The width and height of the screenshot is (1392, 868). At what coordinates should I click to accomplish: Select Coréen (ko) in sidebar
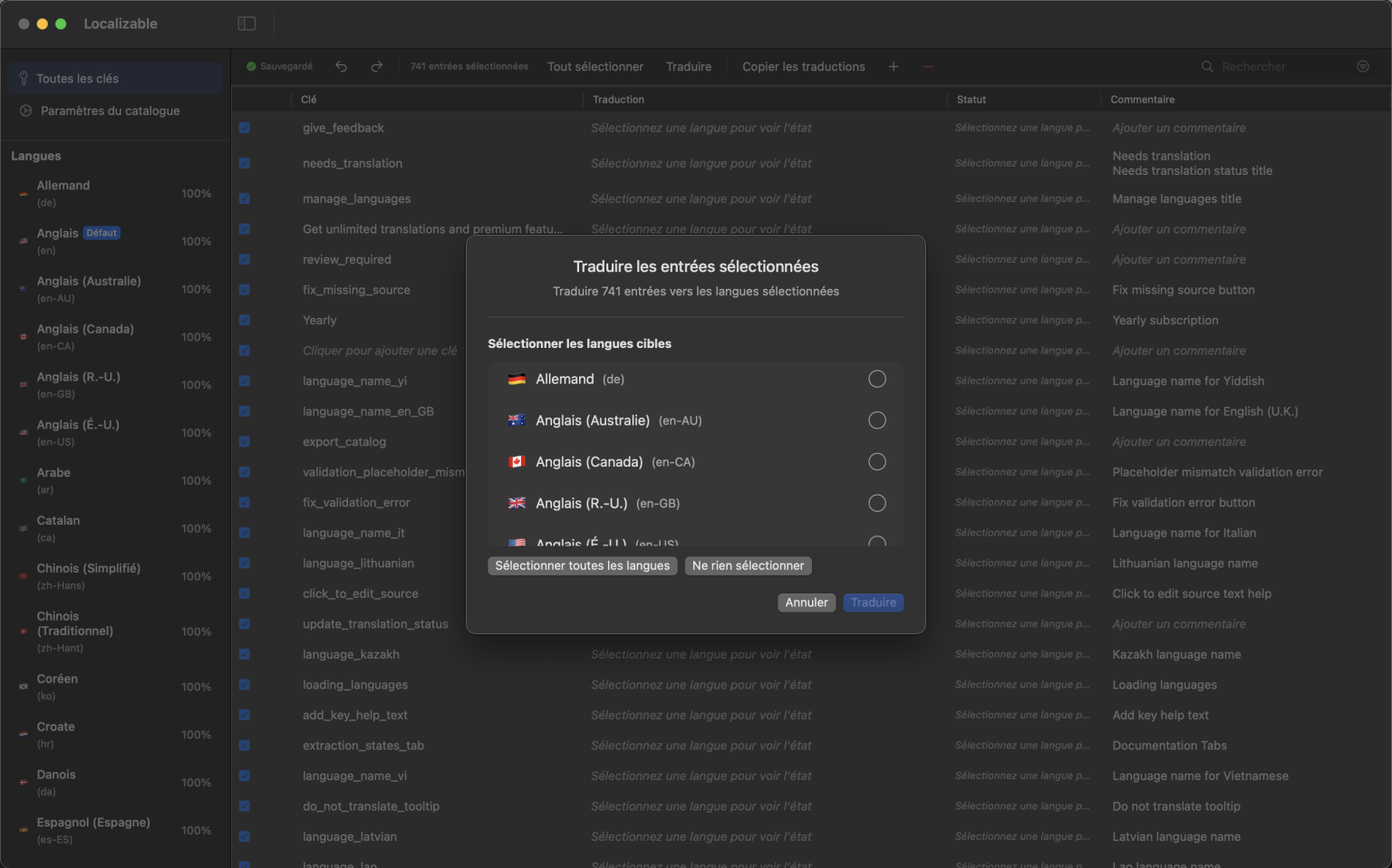click(115, 688)
